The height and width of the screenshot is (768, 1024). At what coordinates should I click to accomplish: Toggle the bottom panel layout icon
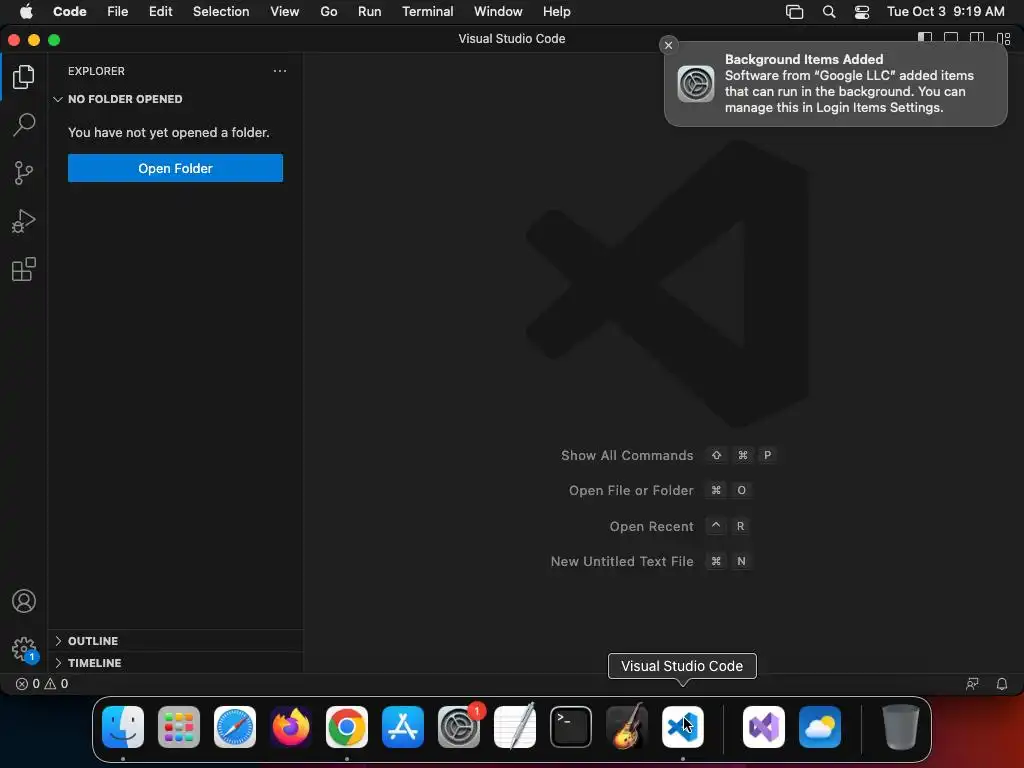click(951, 39)
